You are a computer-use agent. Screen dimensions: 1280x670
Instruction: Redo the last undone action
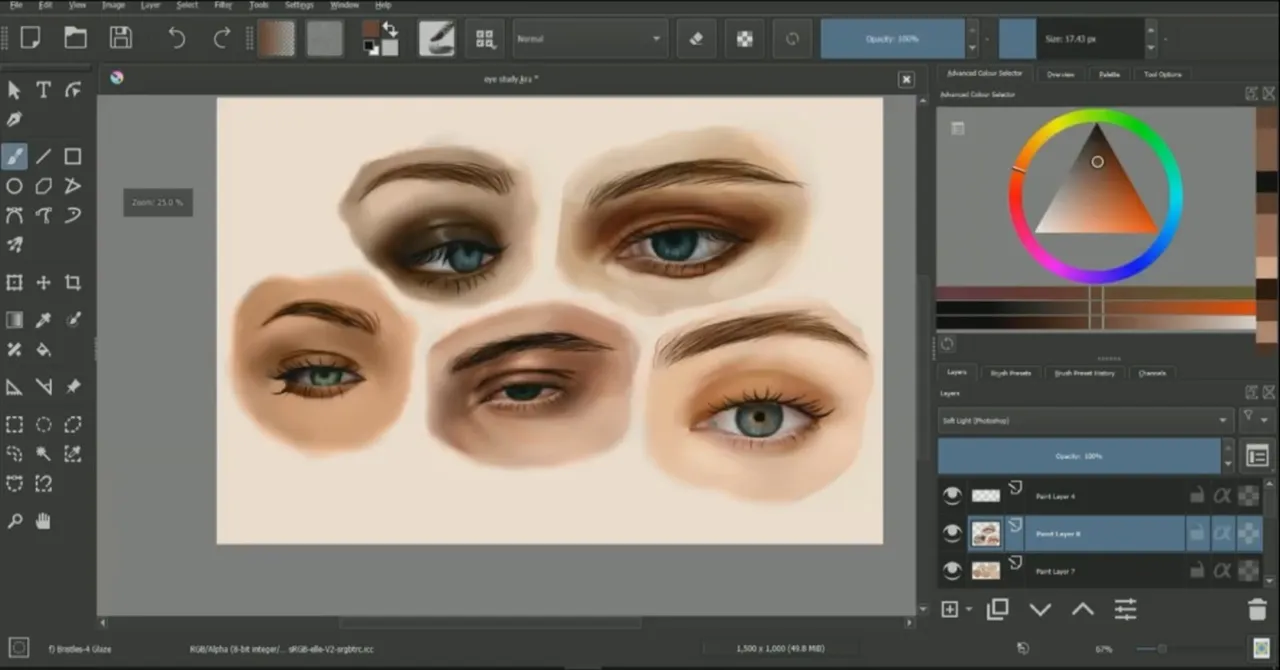coord(222,38)
